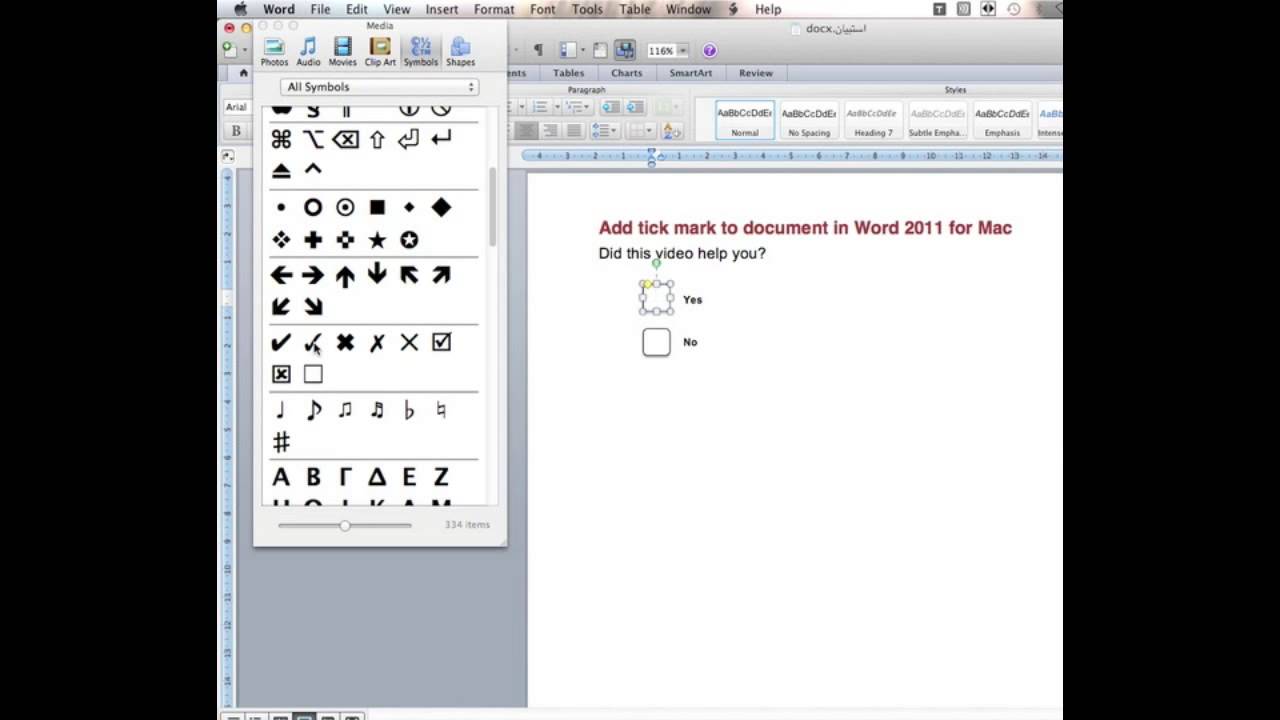Select justify paragraph button
The height and width of the screenshot is (720, 1280).
tap(574, 131)
